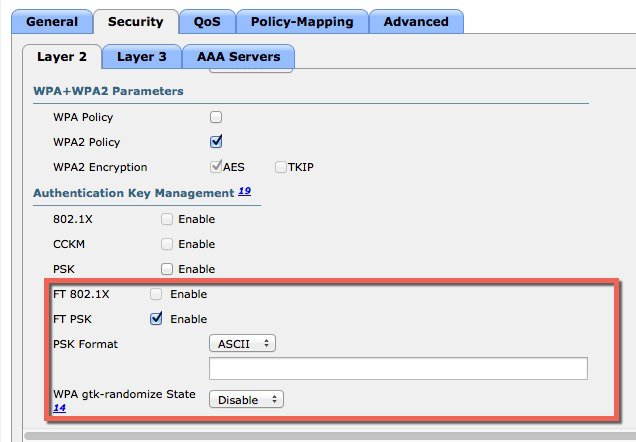Switch to AAA Servers sub-tab
Image resolution: width=636 pixels, height=442 pixels.
(x=238, y=57)
